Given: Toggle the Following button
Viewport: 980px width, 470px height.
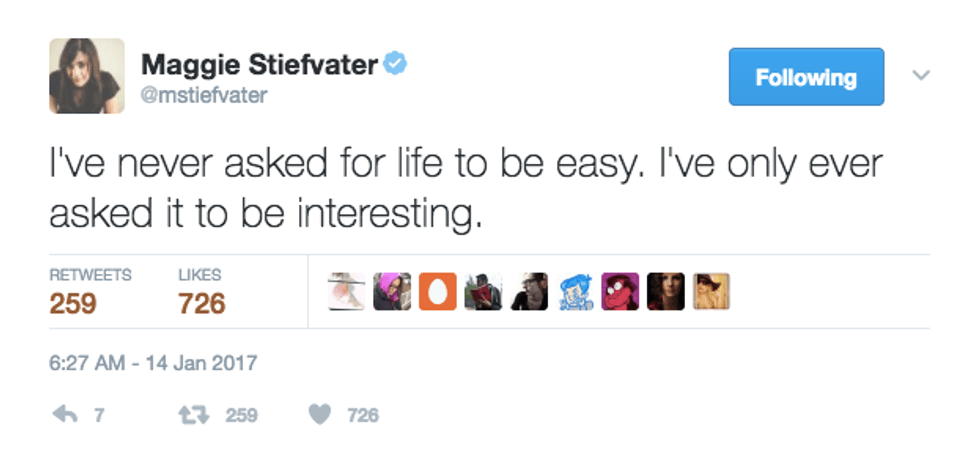Looking at the screenshot, I should (x=806, y=77).
